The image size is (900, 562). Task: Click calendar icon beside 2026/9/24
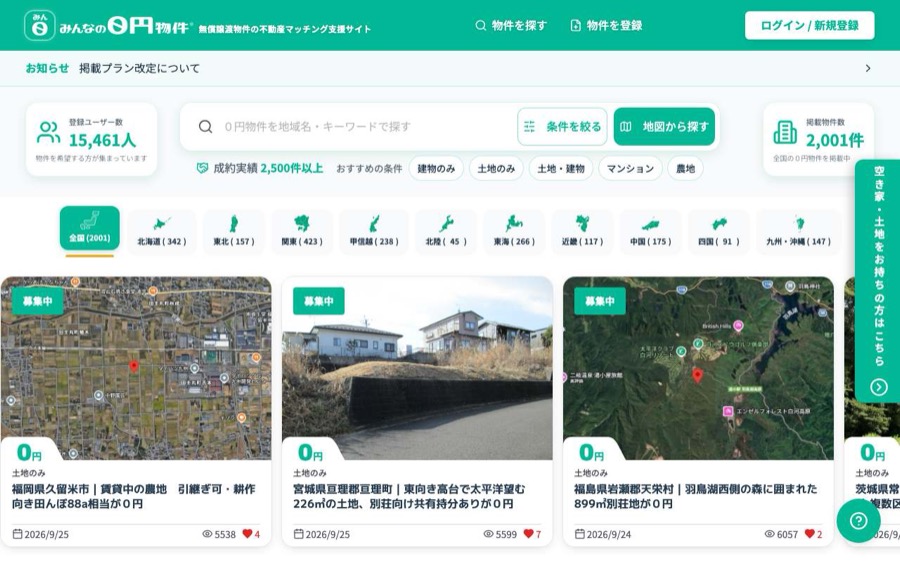580,534
